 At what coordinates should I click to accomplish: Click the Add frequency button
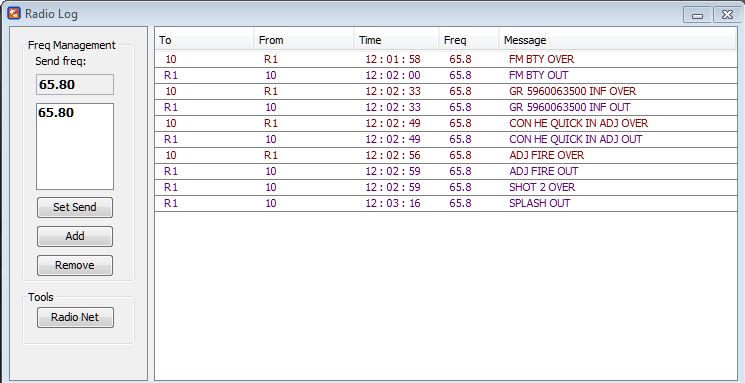(x=75, y=237)
